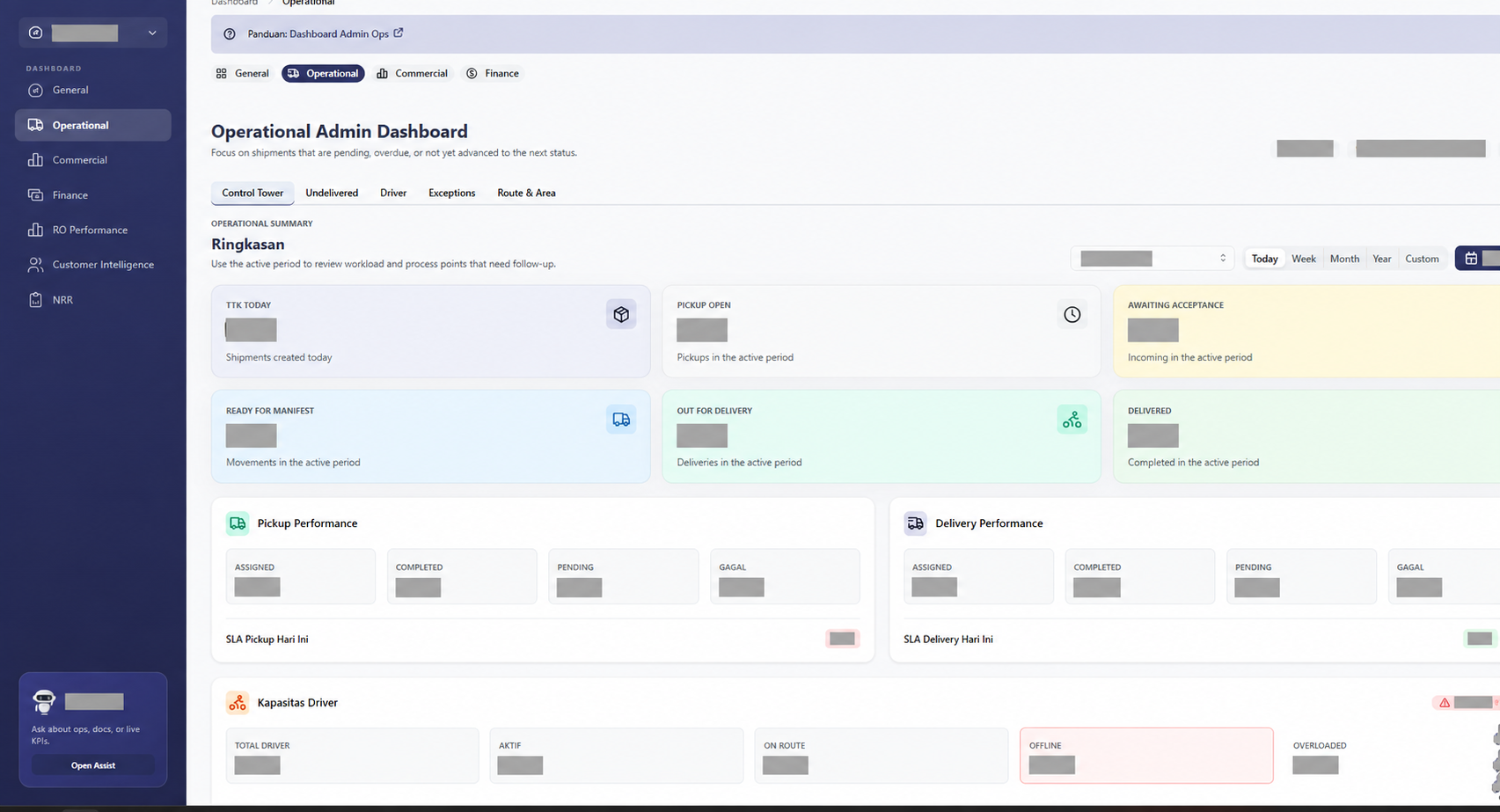Click the Pickup Performance truck icon
Viewport: 1500px width, 812px height.
pyautogui.click(x=238, y=523)
